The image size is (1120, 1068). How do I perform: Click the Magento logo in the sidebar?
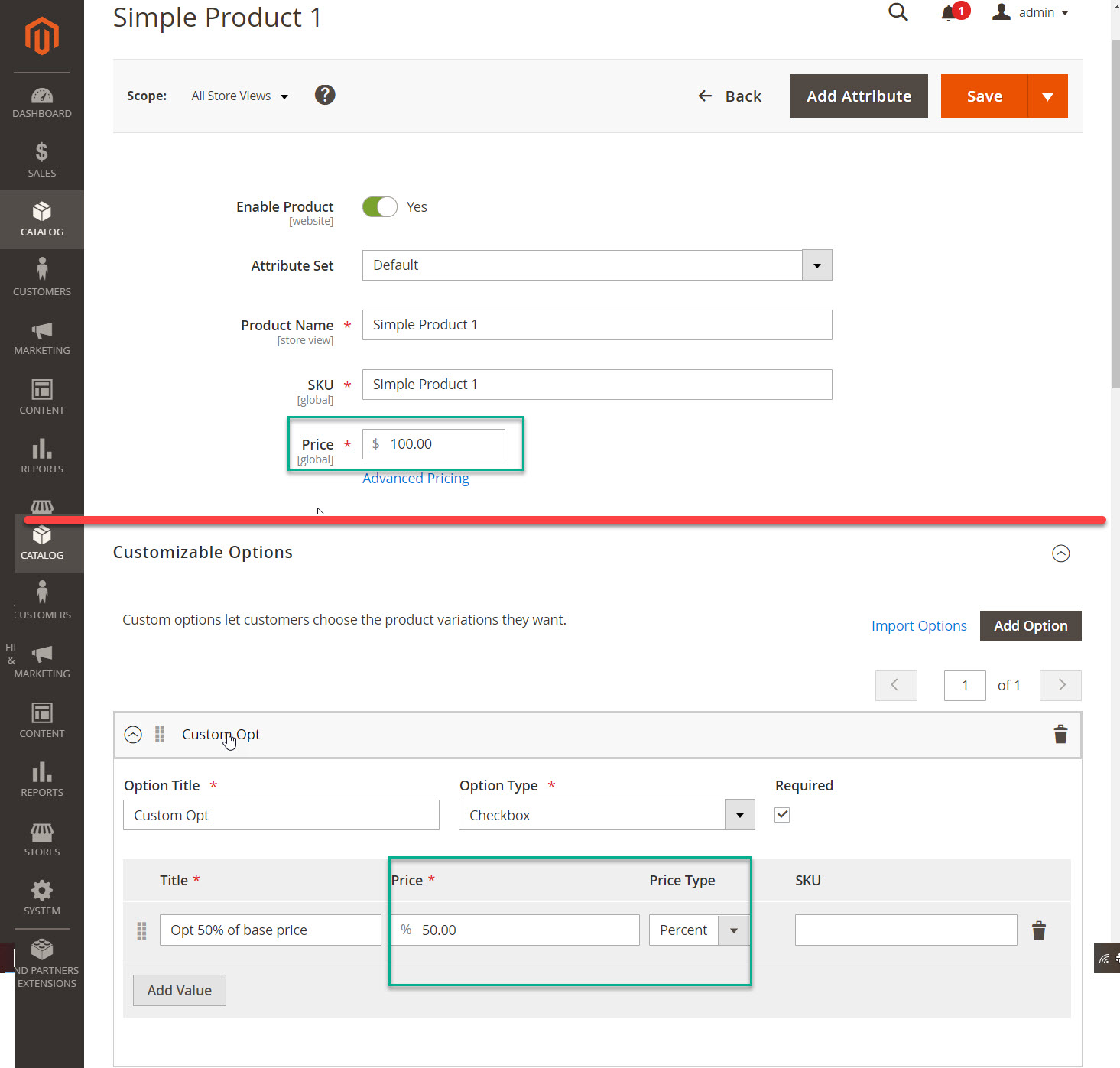click(42, 34)
